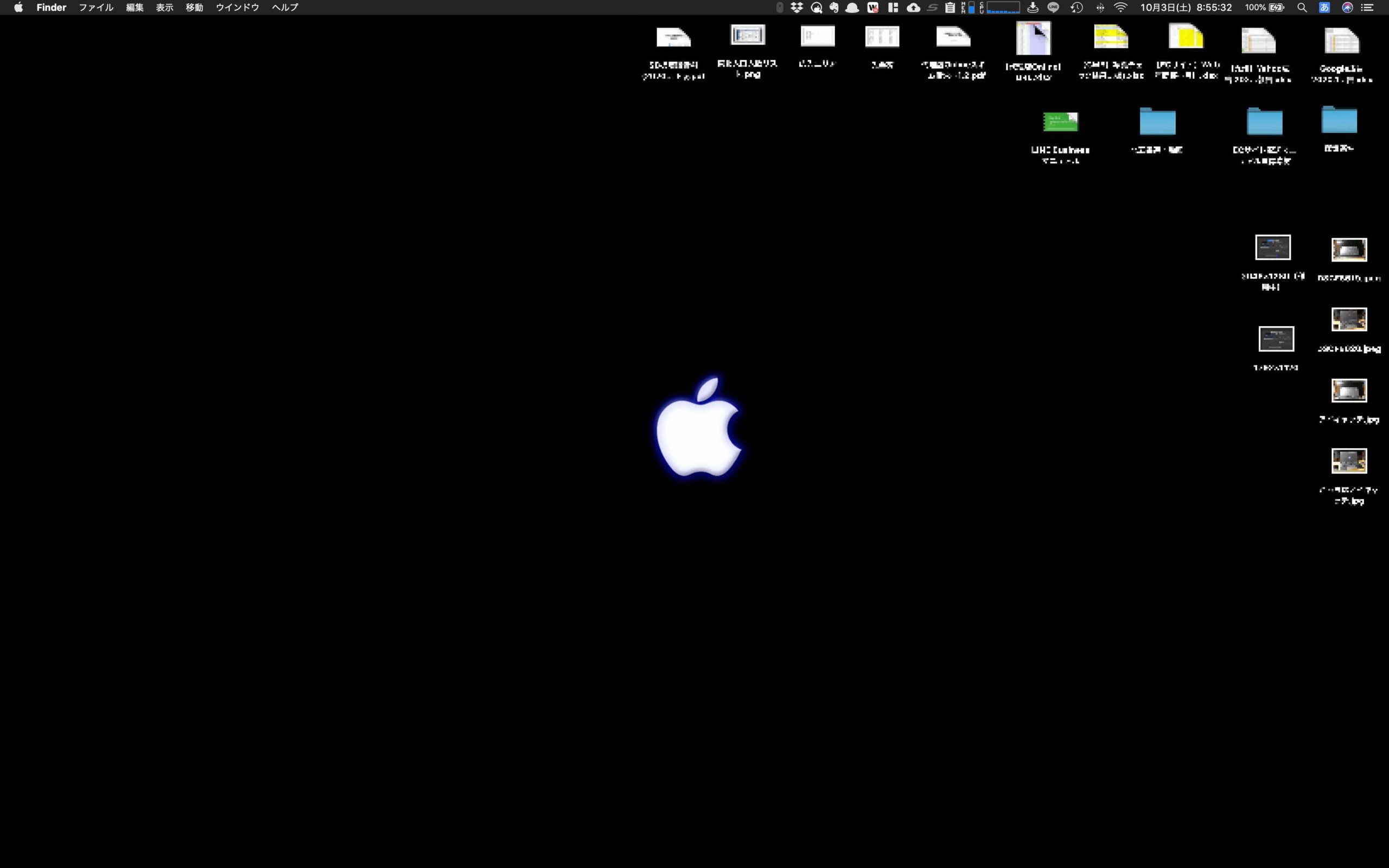Select the desktop file ending in 1.2.pdf
1389x868 pixels.
coord(953,37)
